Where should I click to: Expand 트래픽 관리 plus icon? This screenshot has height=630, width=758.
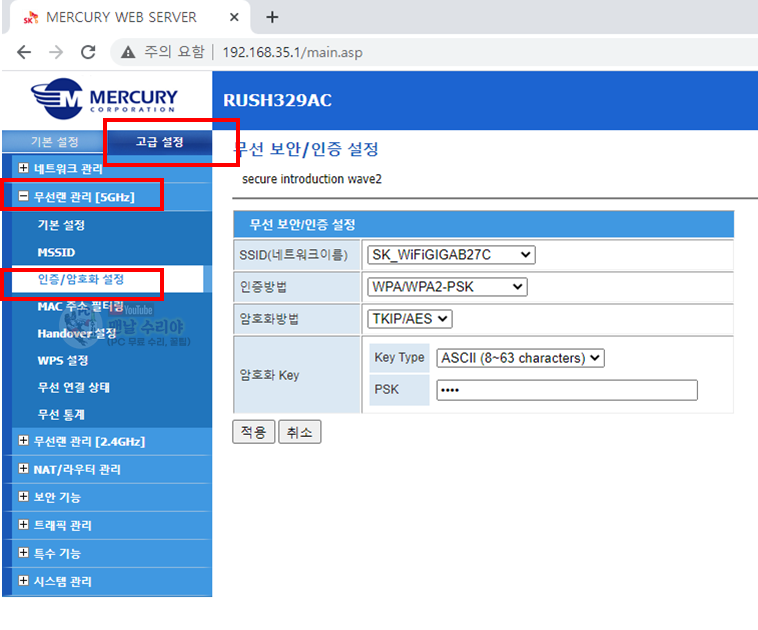23,525
